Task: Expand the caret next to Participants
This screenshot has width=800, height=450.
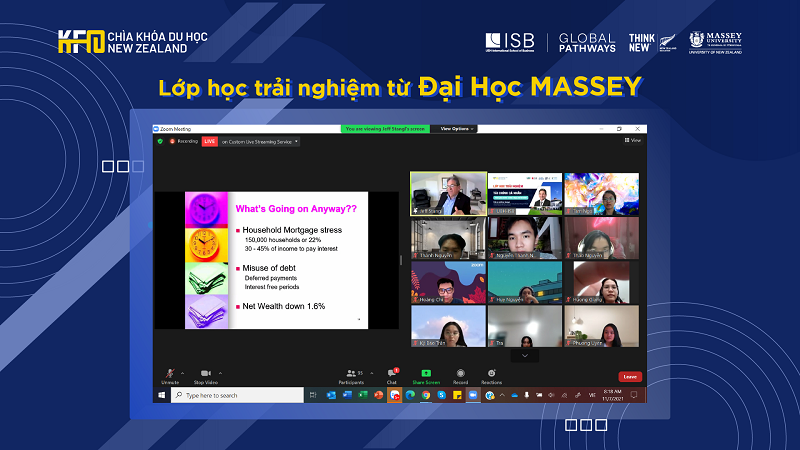Action: [371, 373]
